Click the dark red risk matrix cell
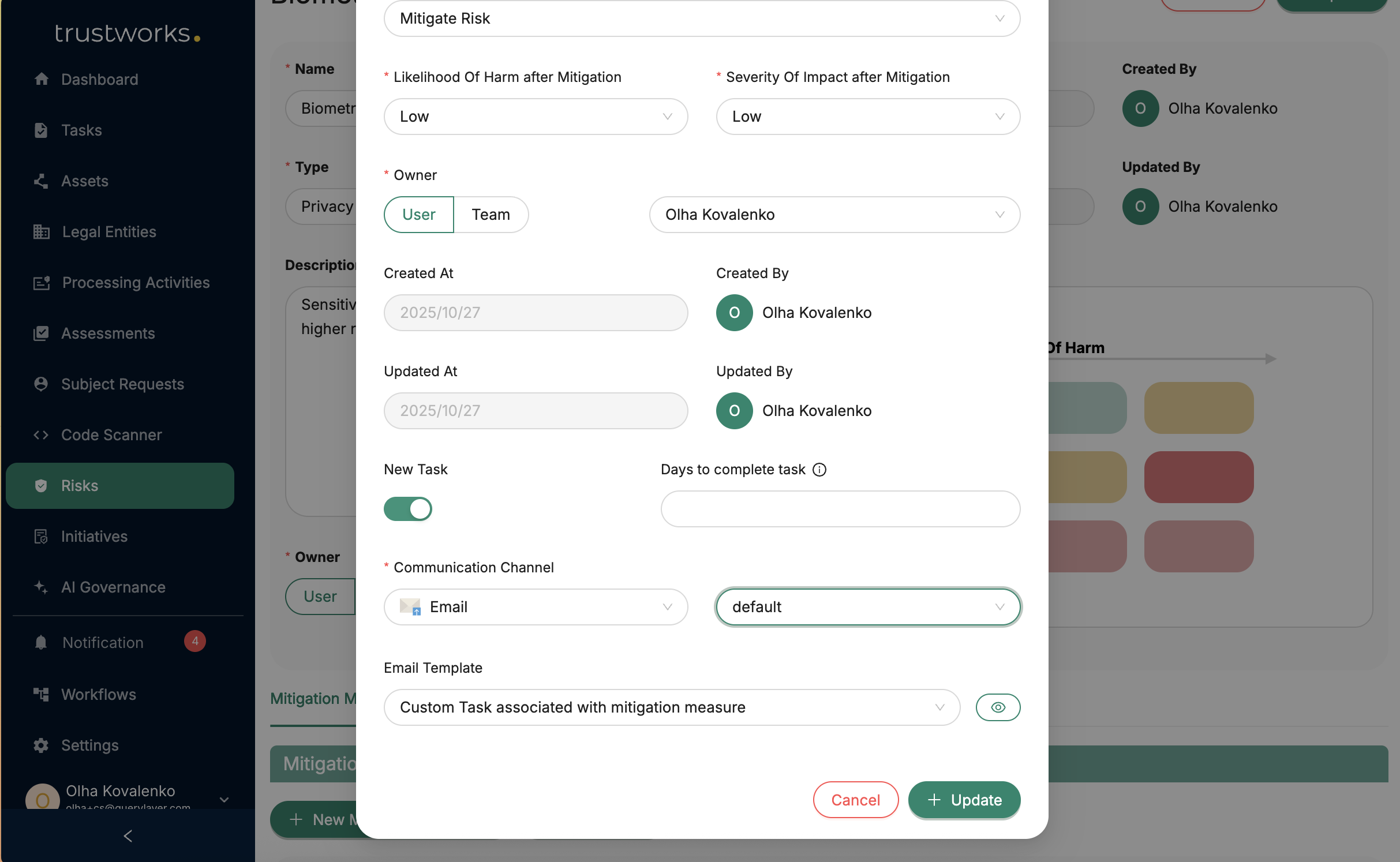Screen dimensions: 1400x862 point(1199,477)
